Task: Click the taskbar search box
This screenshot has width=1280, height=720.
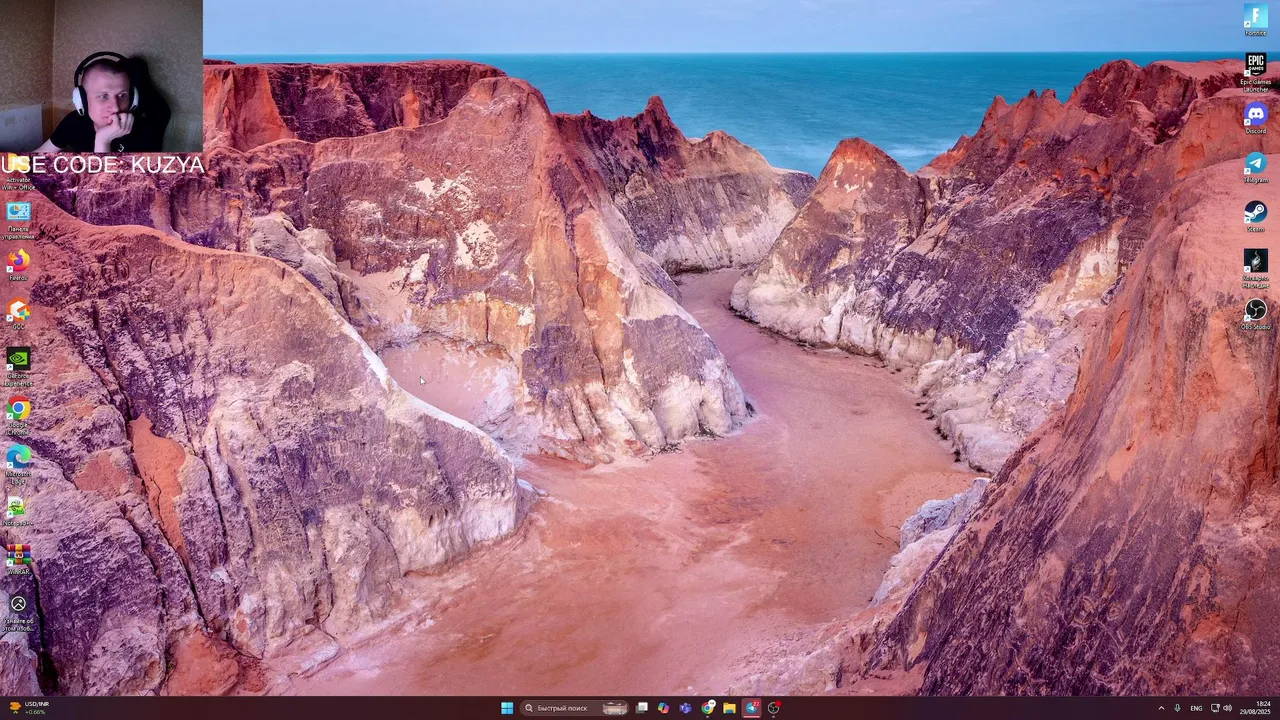Action: coord(575,708)
